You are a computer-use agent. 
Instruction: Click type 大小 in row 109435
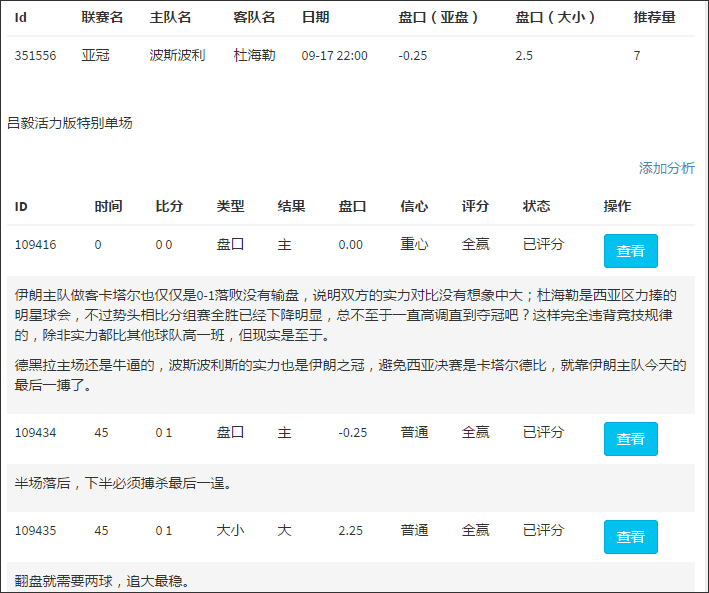click(230, 530)
